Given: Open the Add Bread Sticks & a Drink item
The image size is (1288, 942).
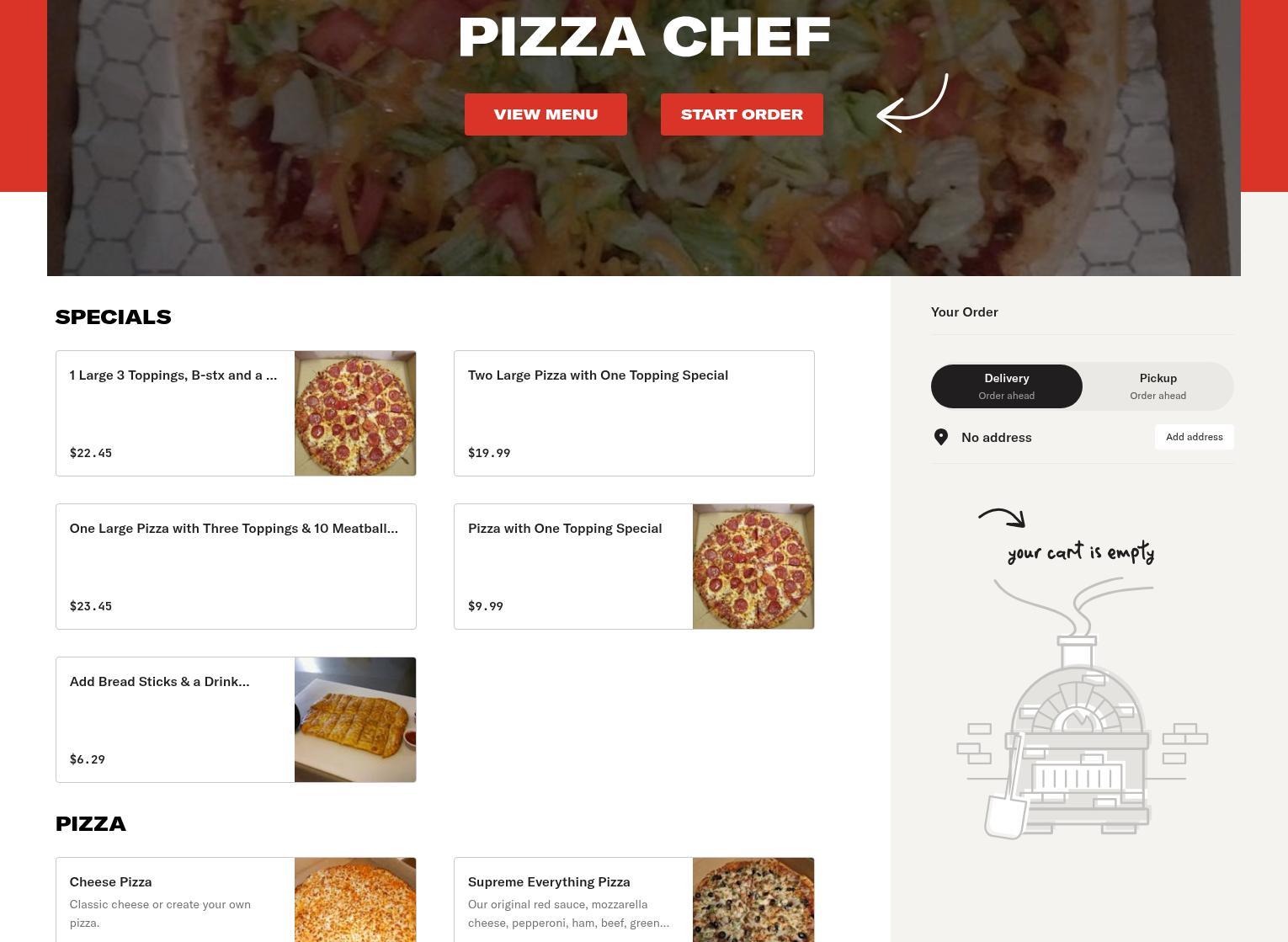Looking at the screenshot, I should click(x=236, y=720).
